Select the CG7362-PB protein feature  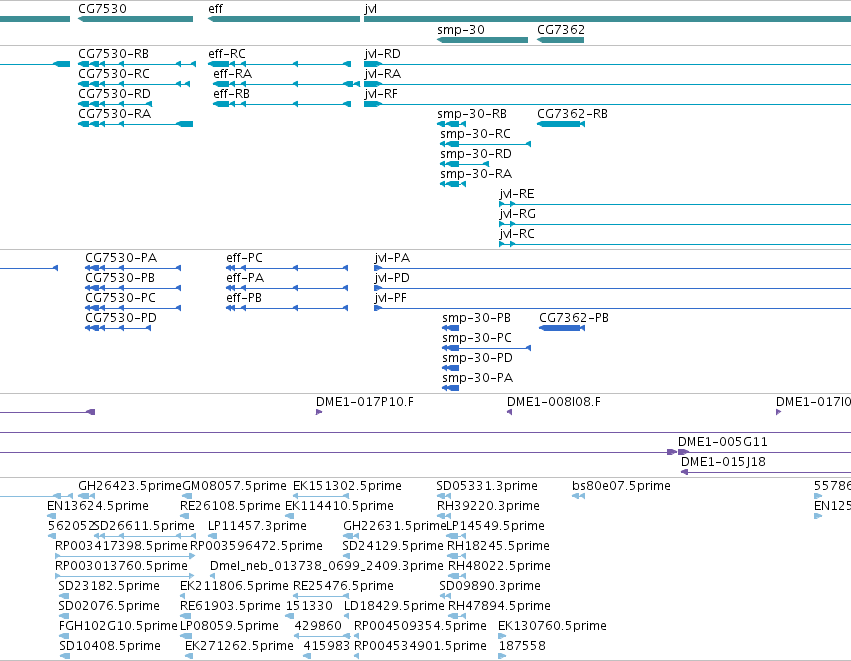[562, 328]
